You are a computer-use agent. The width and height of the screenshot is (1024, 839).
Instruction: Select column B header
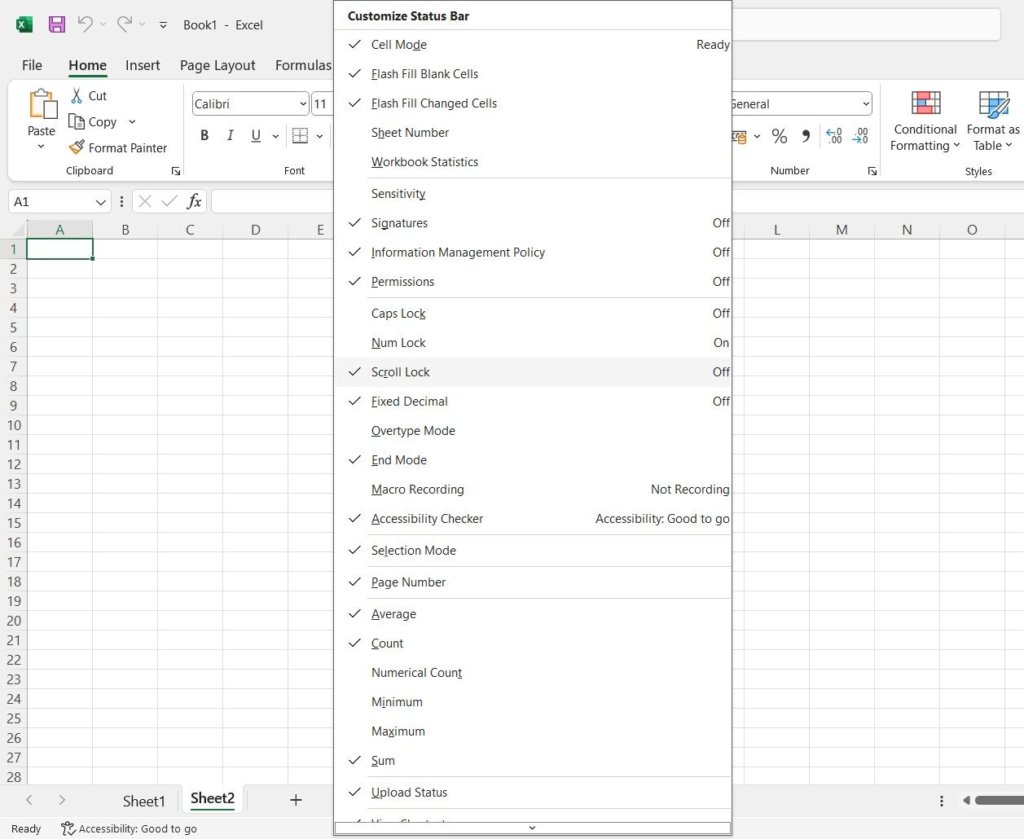coord(125,230)
